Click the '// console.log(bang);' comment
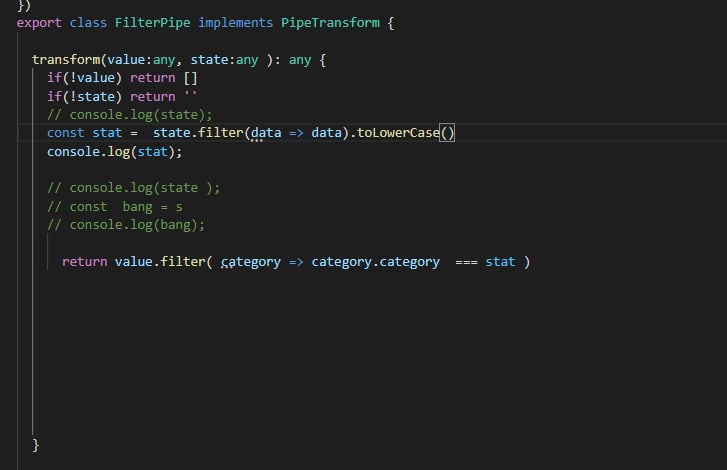Screen dimensions: 727x470 click(x=126, y=225)
